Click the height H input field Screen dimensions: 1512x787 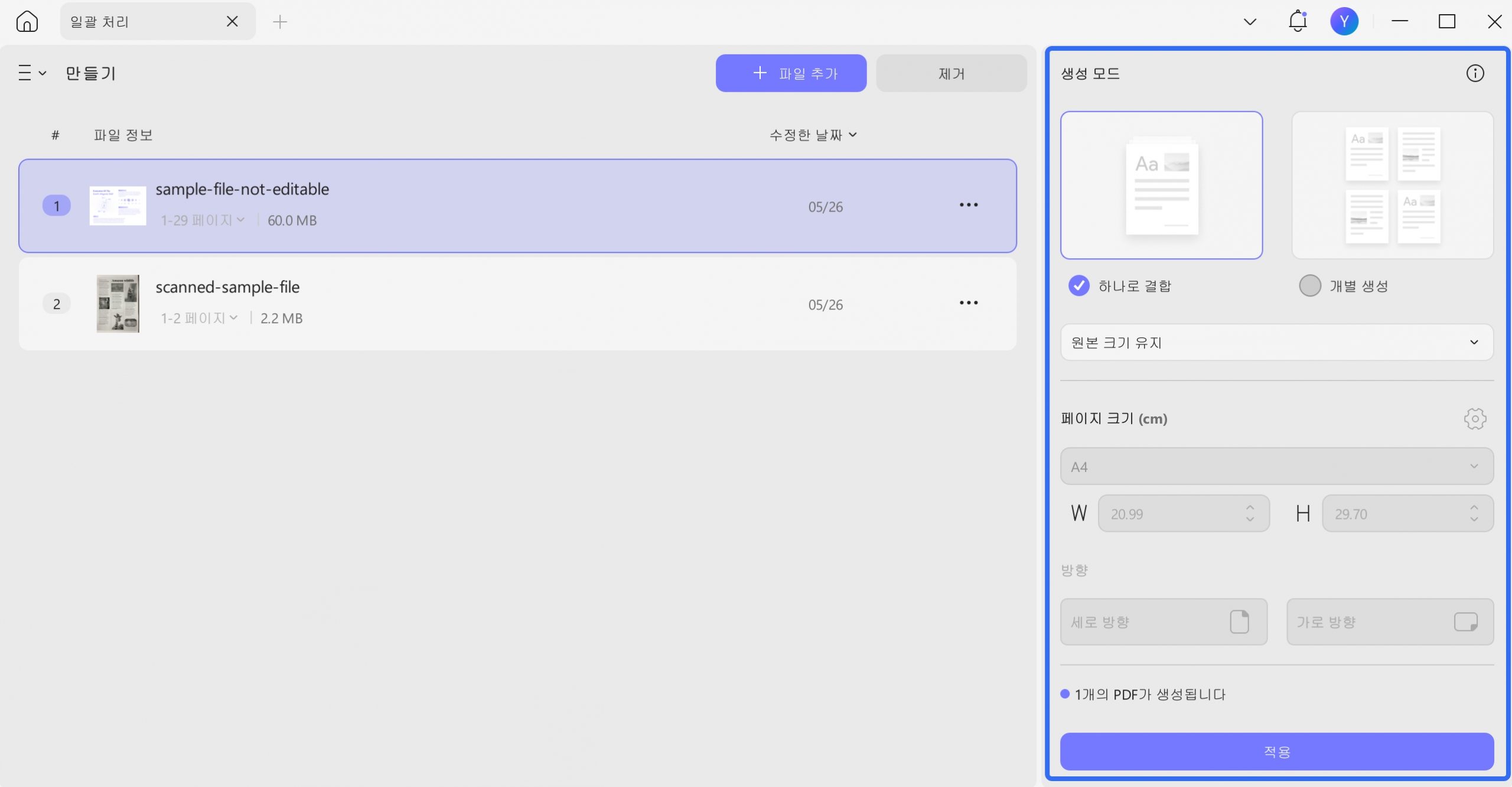click(1407, 513)
